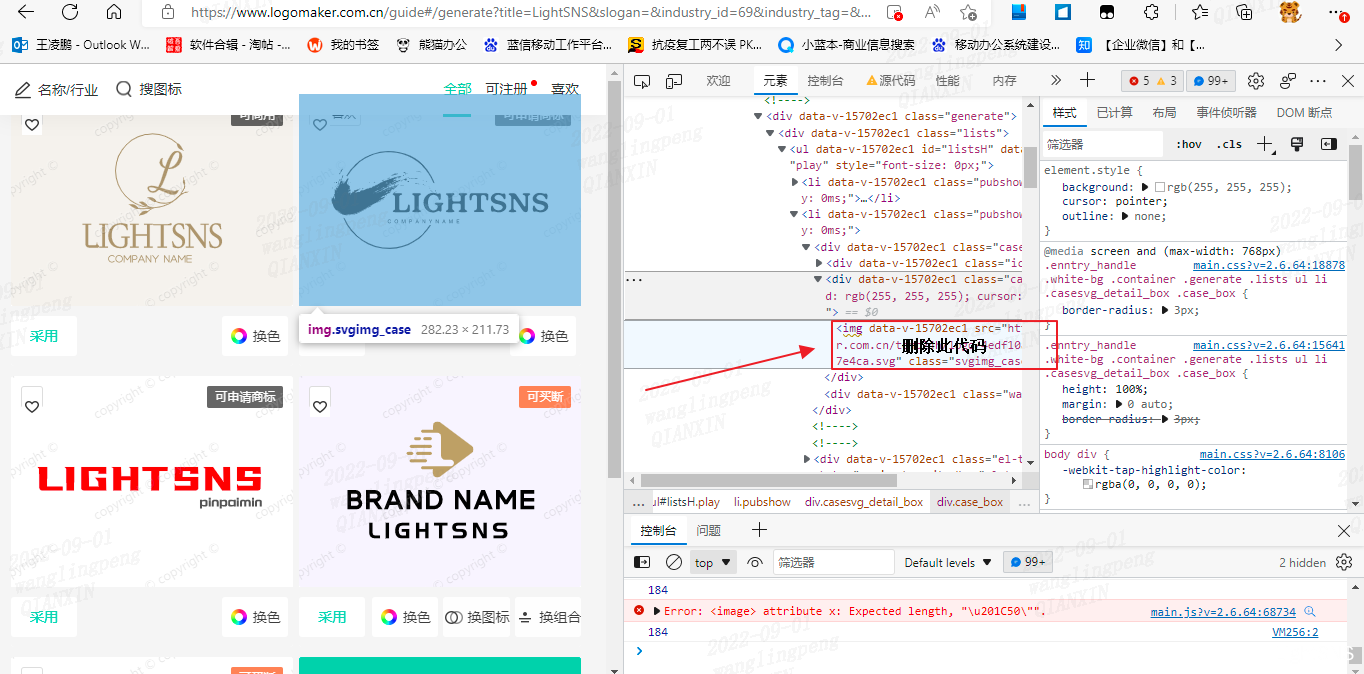
Task: Go back to the previous page
Action: [x=26, y=12]
